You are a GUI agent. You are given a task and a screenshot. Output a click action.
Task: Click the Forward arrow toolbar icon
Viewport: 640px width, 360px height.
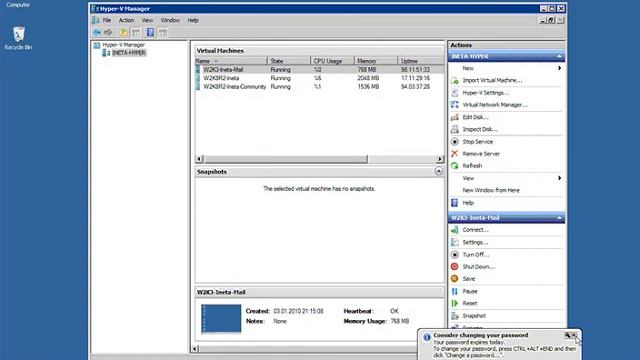click(108, 32)
